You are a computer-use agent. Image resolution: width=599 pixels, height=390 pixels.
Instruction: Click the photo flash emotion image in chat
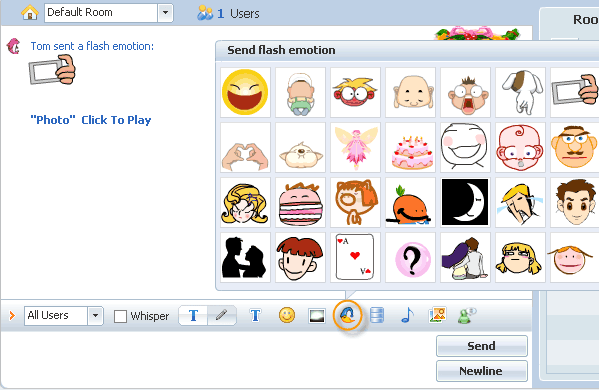coord(52,70)
